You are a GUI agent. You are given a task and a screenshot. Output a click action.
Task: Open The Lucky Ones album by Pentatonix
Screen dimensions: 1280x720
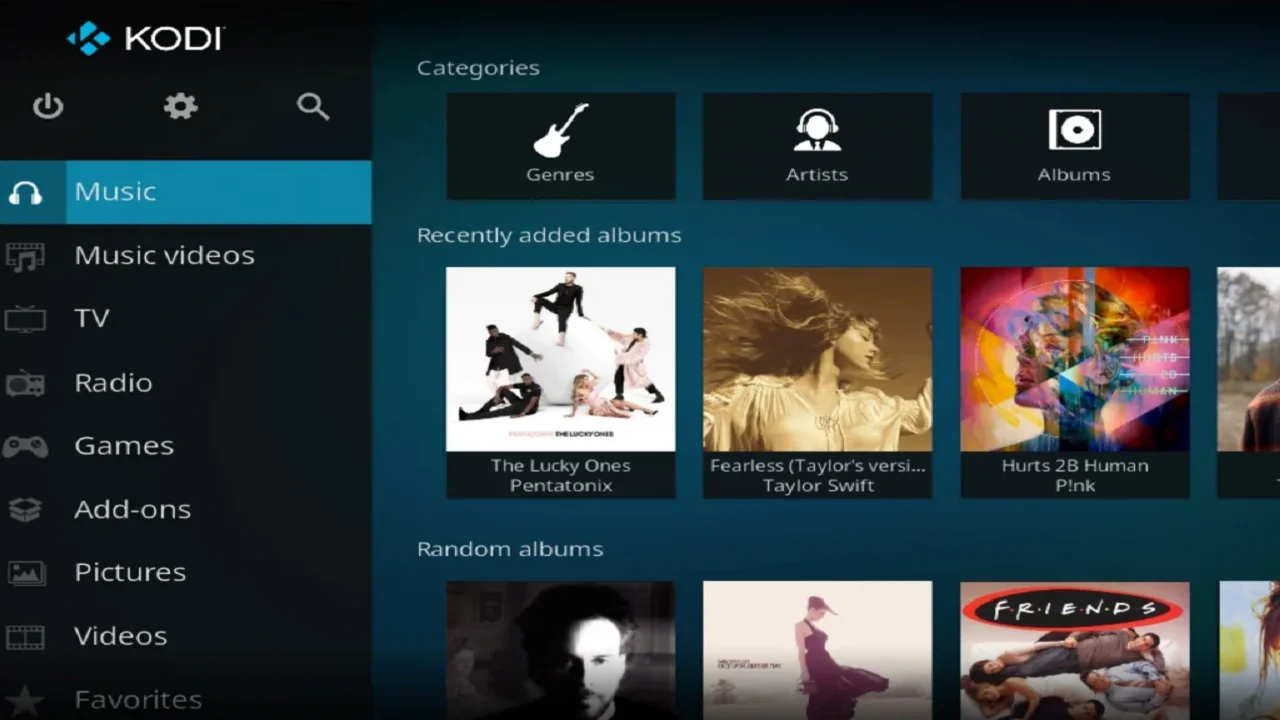560,381
